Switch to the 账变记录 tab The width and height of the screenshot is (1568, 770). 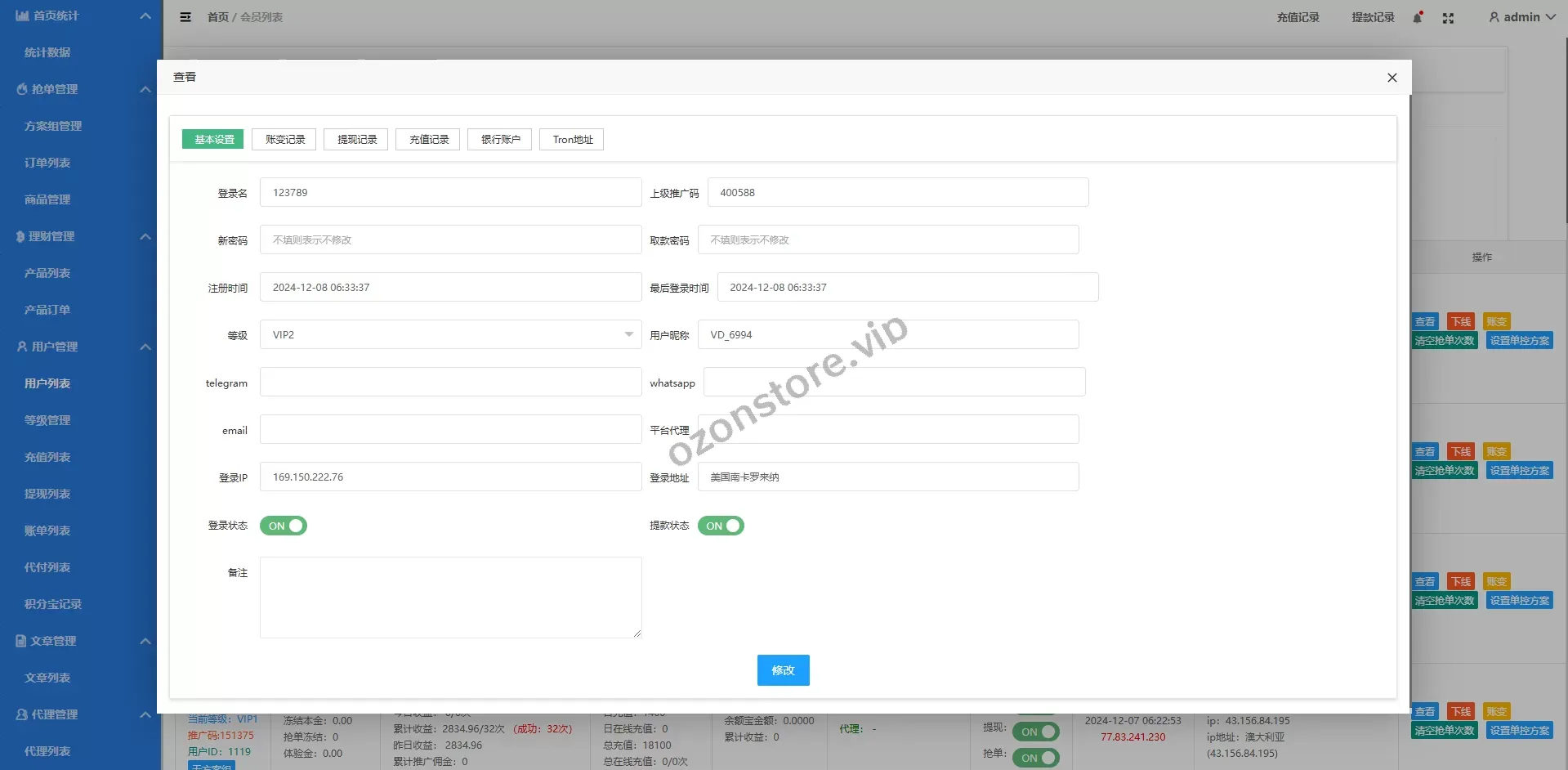pyautogui.click(x=285, y=140)
